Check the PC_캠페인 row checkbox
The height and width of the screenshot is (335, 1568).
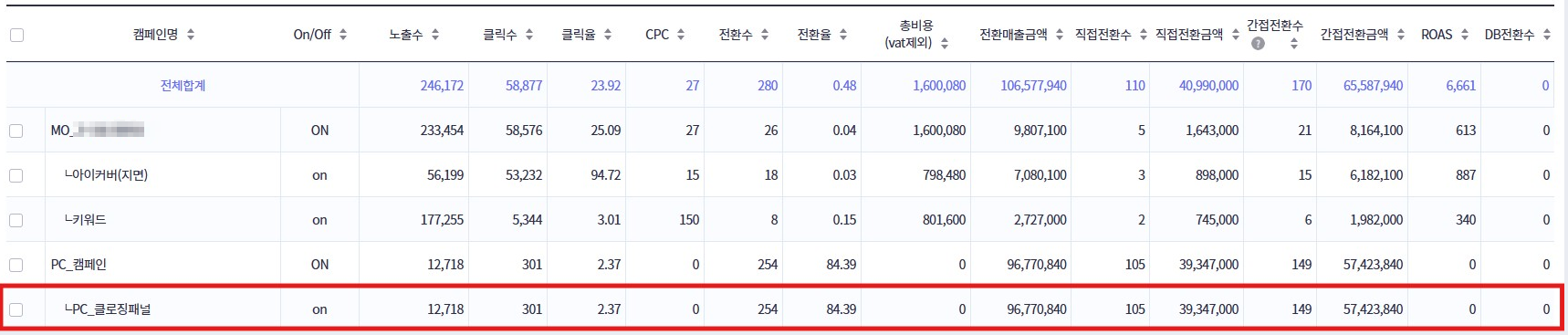[x=16, y=265]
